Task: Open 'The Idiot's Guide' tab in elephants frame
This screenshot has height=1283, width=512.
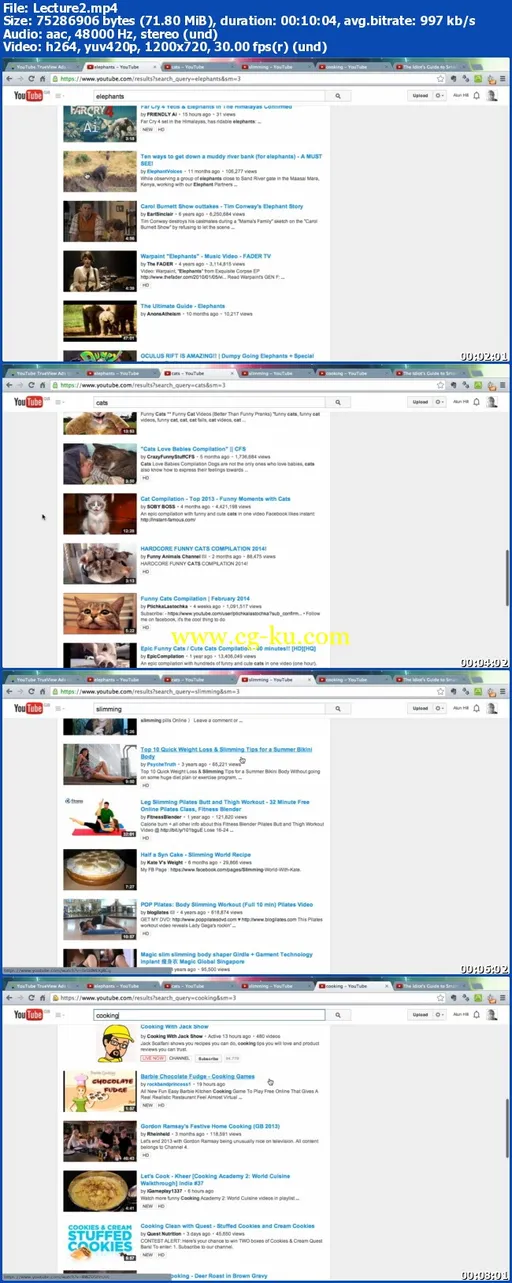Action: click(x=428, y=65)
